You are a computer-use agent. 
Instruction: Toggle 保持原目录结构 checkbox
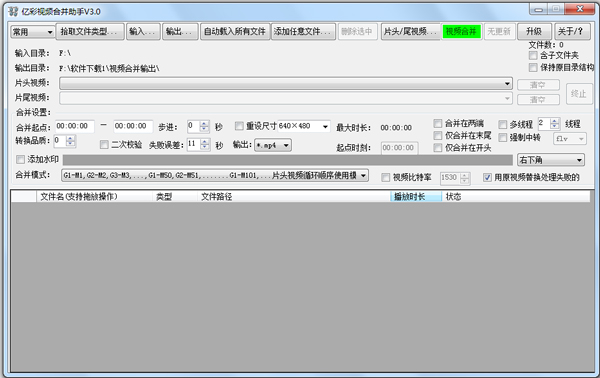tap(533, 67)
